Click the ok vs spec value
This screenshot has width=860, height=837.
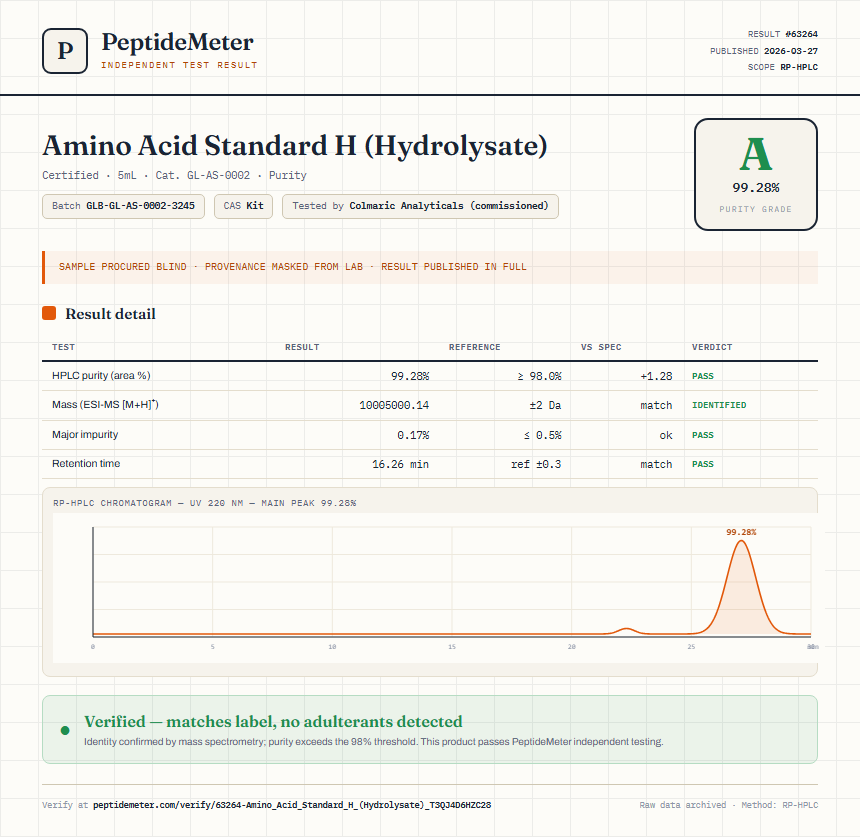coord(666,436)
